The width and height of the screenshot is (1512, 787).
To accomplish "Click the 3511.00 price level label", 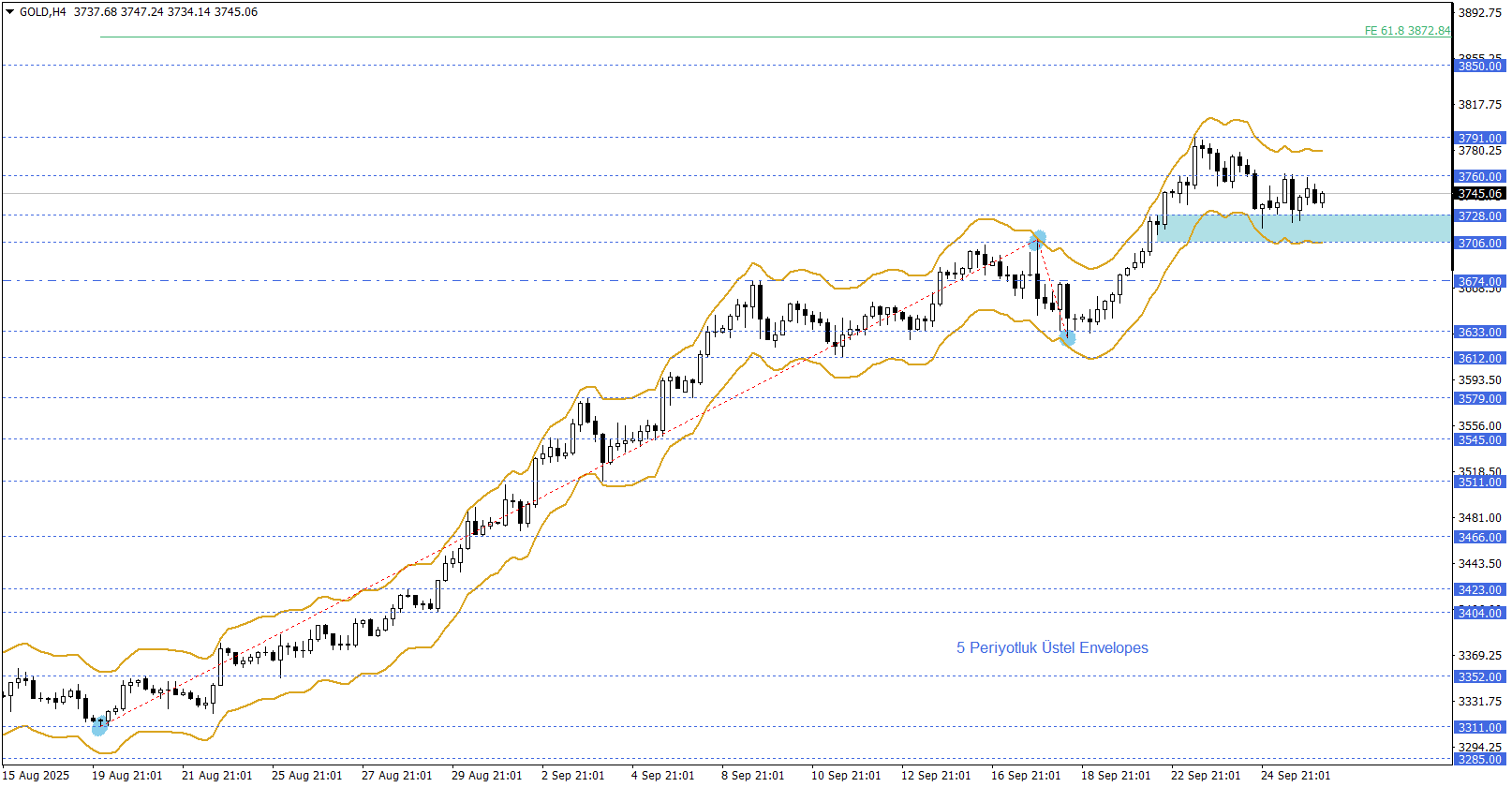I will pos(1480,482).
